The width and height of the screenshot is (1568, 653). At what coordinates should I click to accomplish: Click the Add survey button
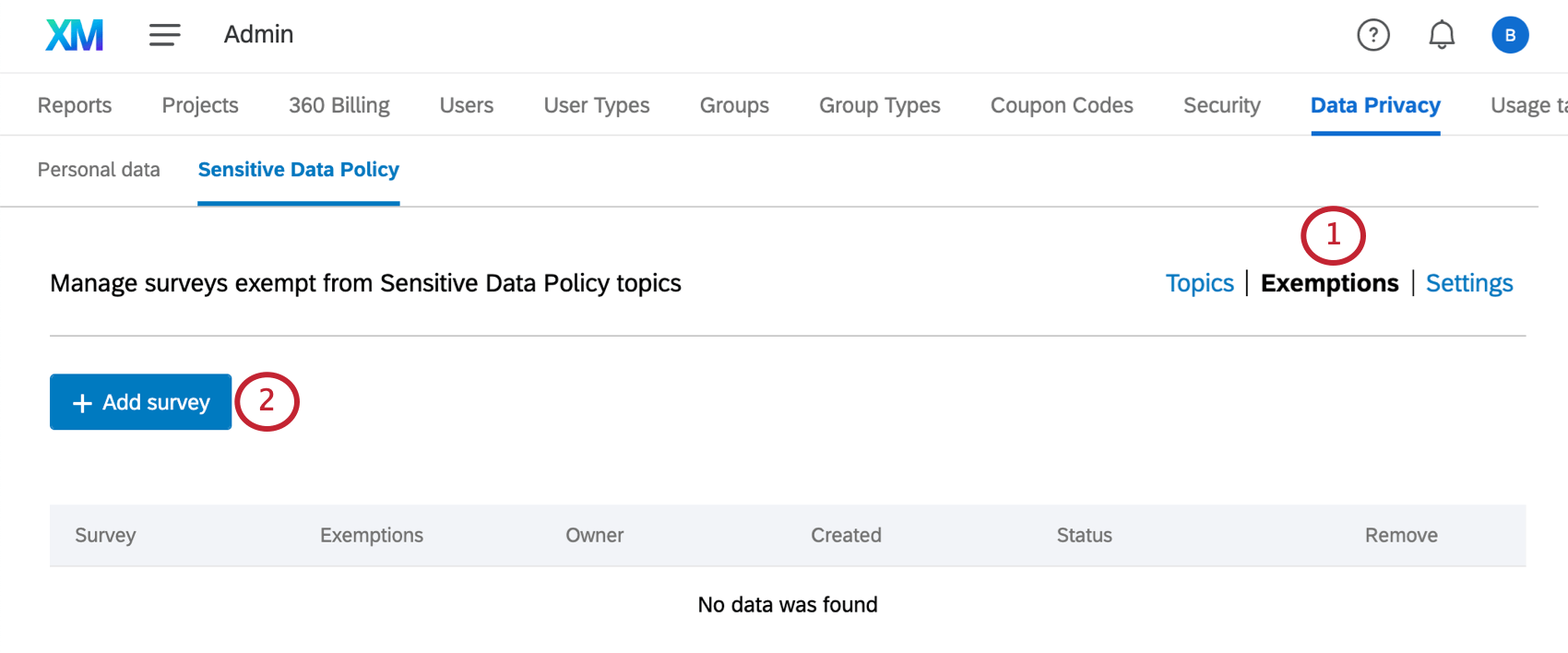[x=140, y=402]
